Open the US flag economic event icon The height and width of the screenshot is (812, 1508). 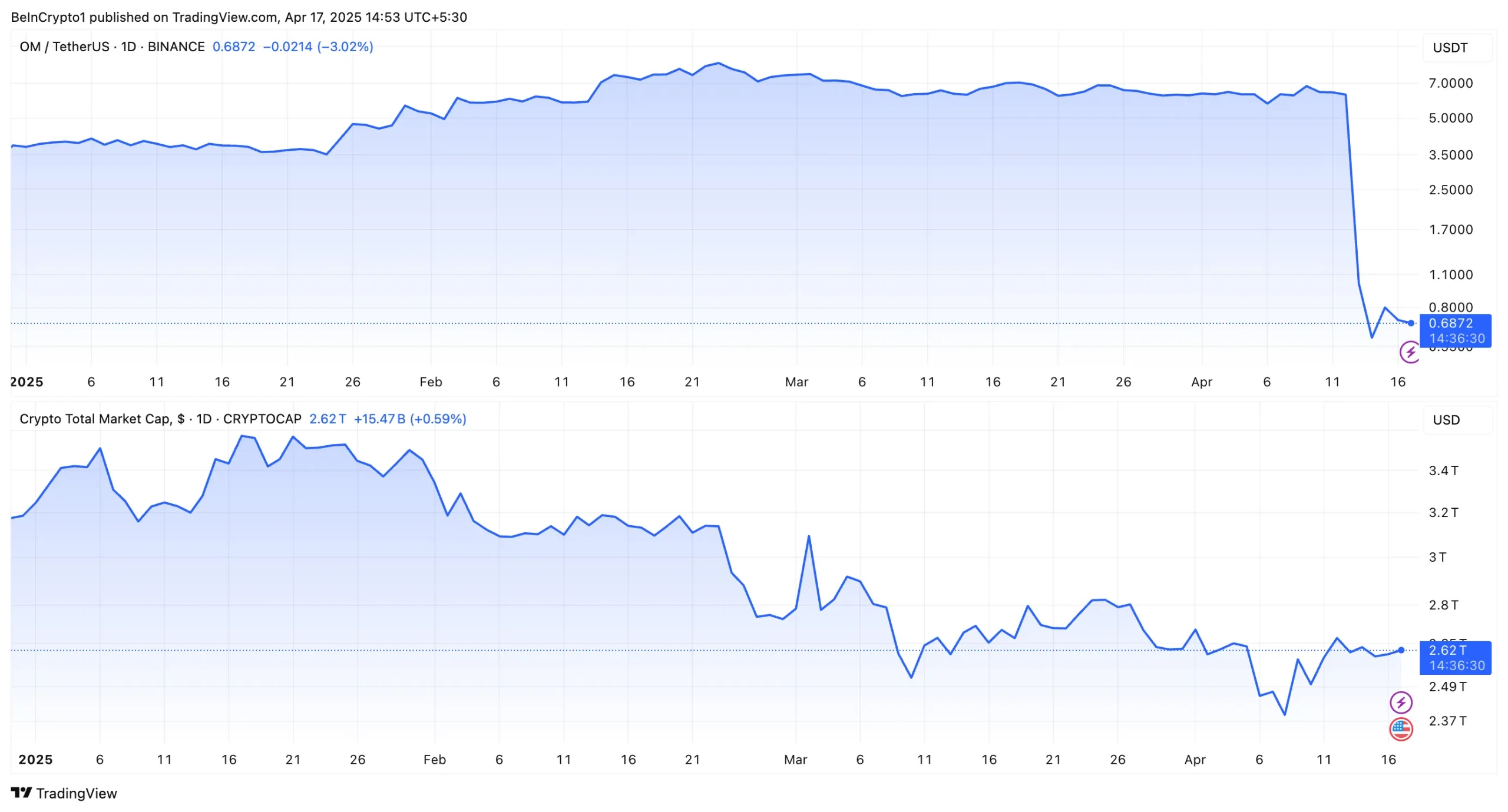[x=1400, y=729]
